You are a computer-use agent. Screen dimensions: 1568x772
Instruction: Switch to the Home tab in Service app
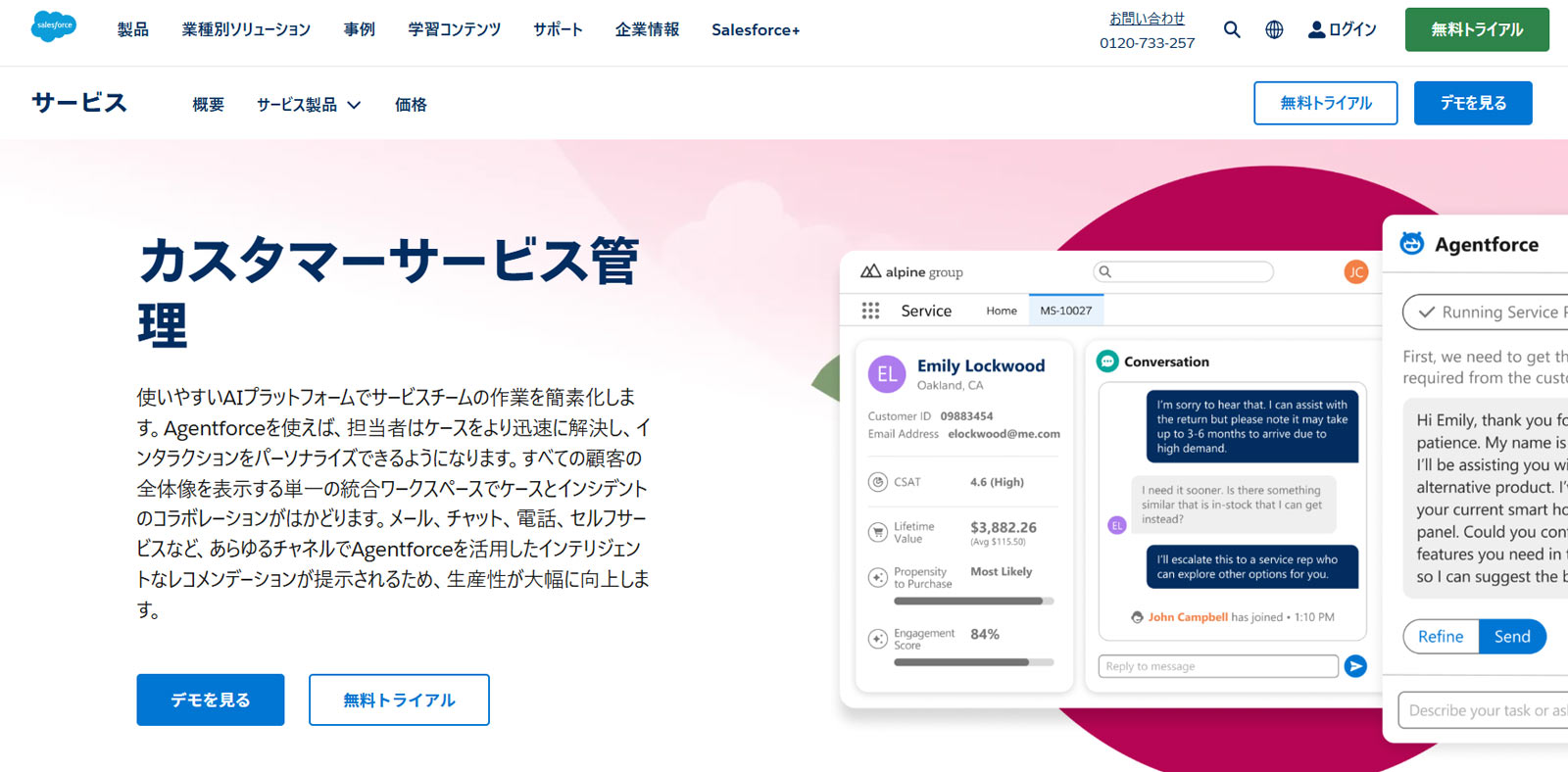1002,311
